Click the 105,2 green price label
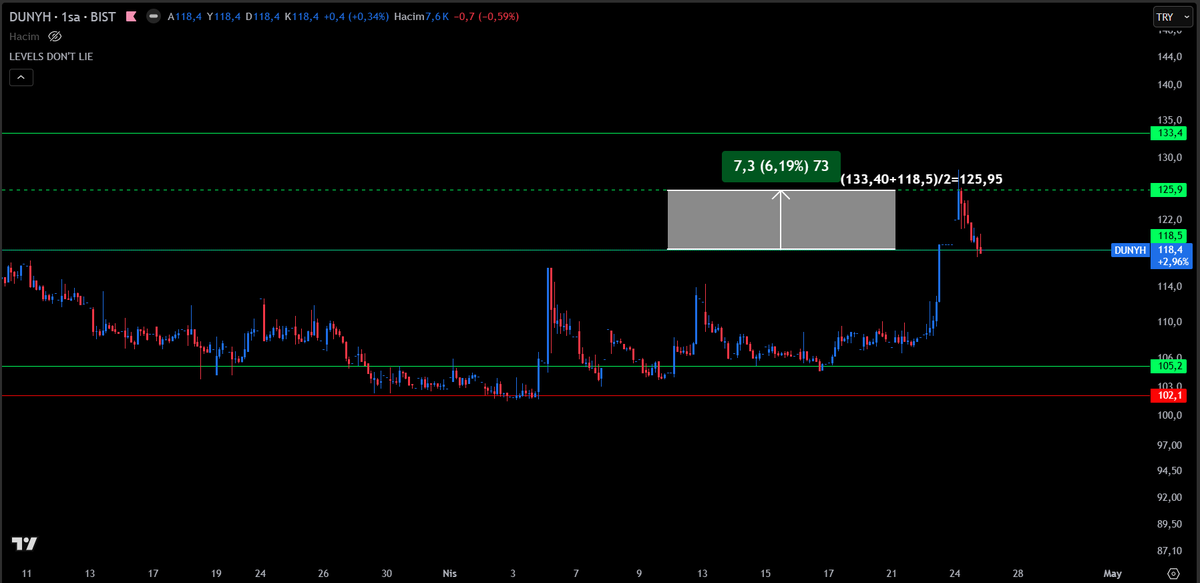1200x583 pixels. 1167,366
